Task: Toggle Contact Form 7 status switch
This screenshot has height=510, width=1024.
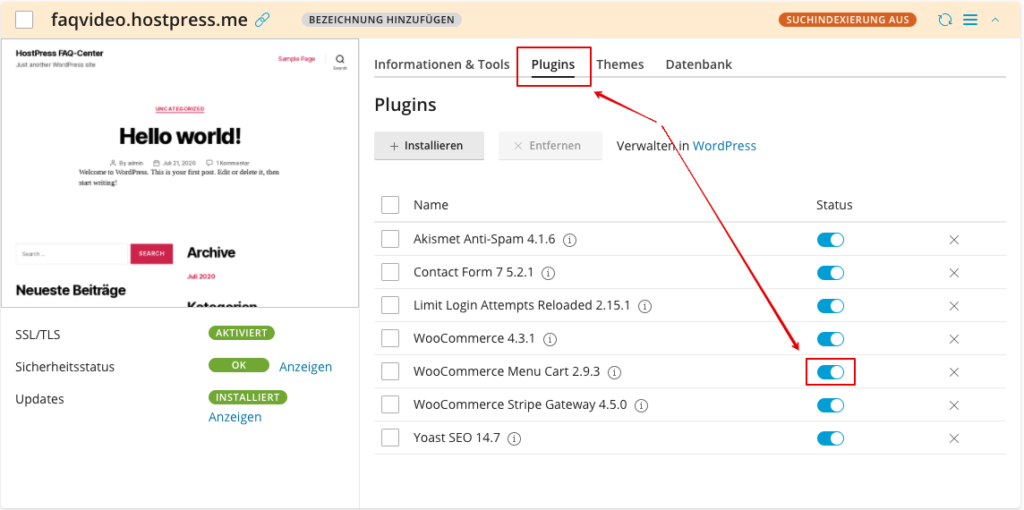Action: (x=830, y=273)
